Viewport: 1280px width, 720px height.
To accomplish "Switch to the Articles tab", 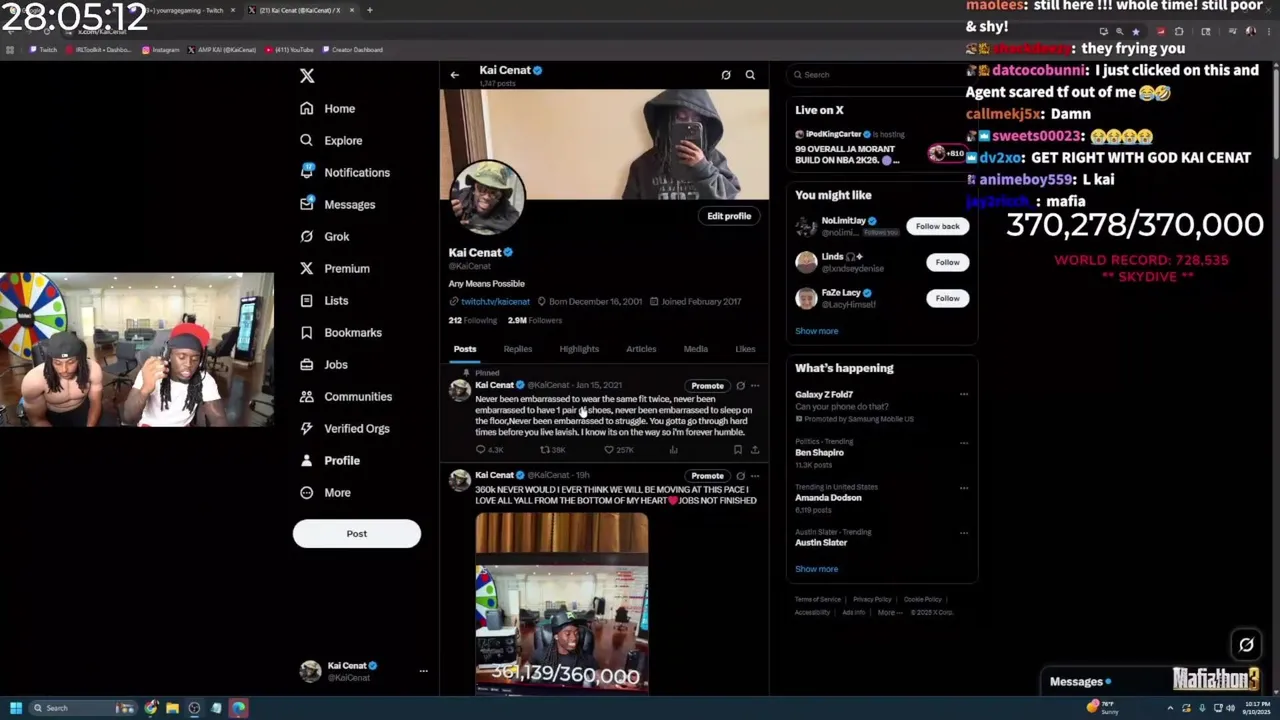I will point(641,349).
